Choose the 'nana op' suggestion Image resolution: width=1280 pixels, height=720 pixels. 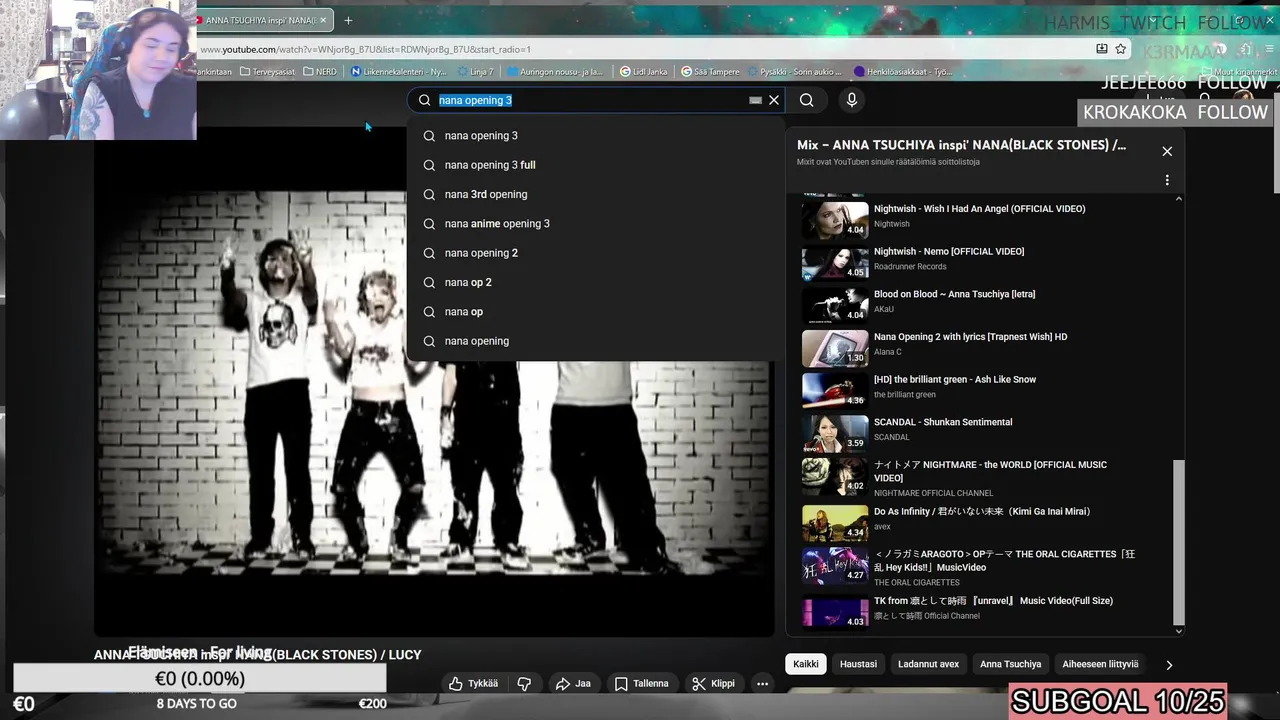(x=595, y=312)
